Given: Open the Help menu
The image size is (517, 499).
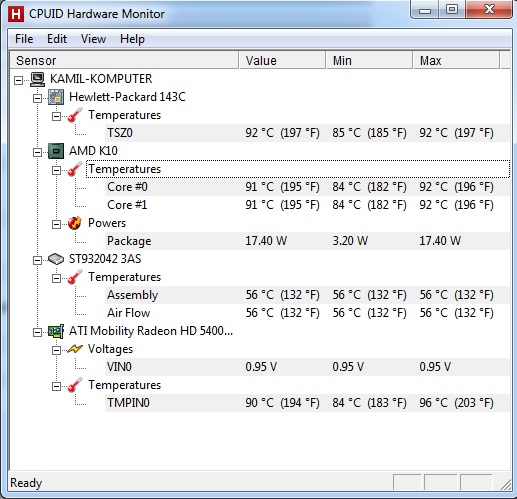Looking at the screenshot, I should [x=132, y=39].
